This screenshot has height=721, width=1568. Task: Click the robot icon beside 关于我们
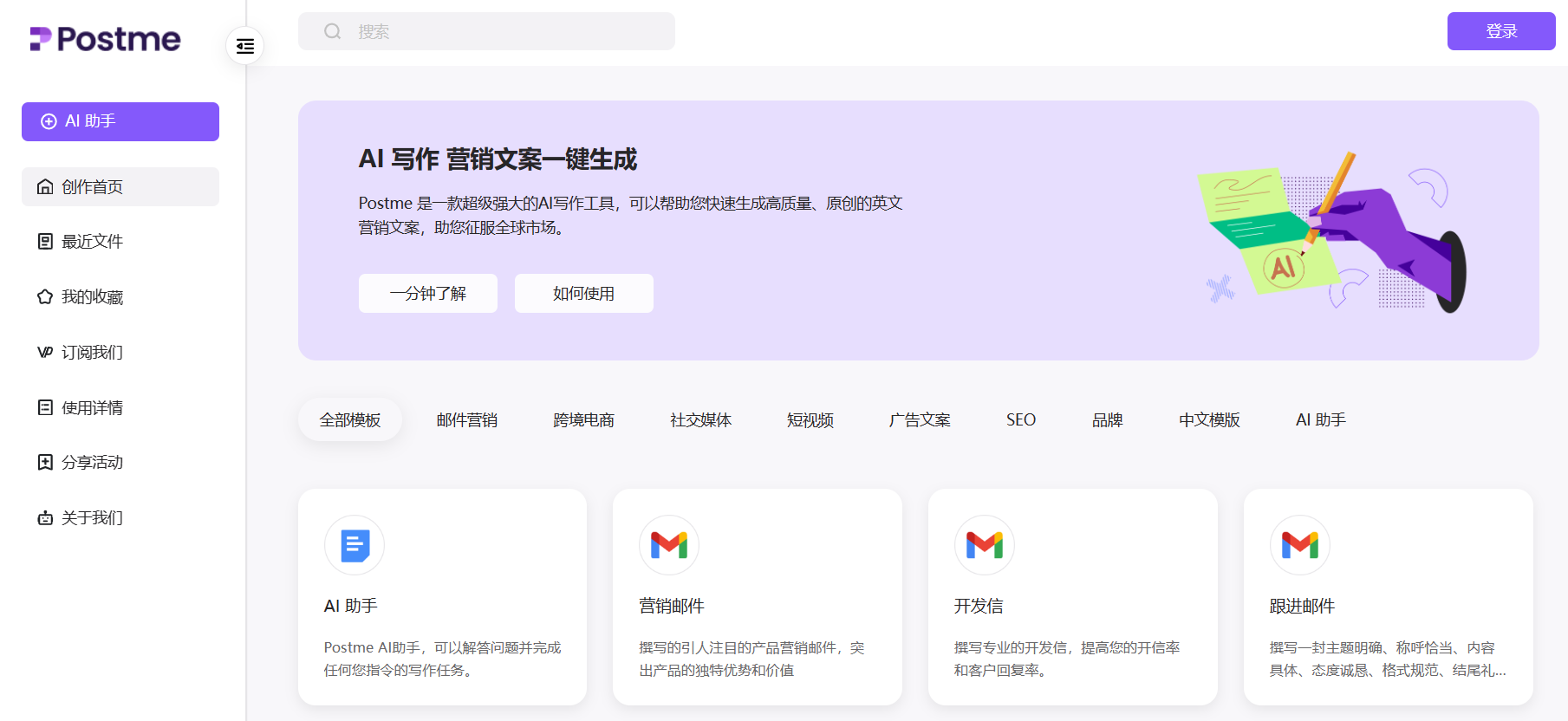(x=45, y=518)
